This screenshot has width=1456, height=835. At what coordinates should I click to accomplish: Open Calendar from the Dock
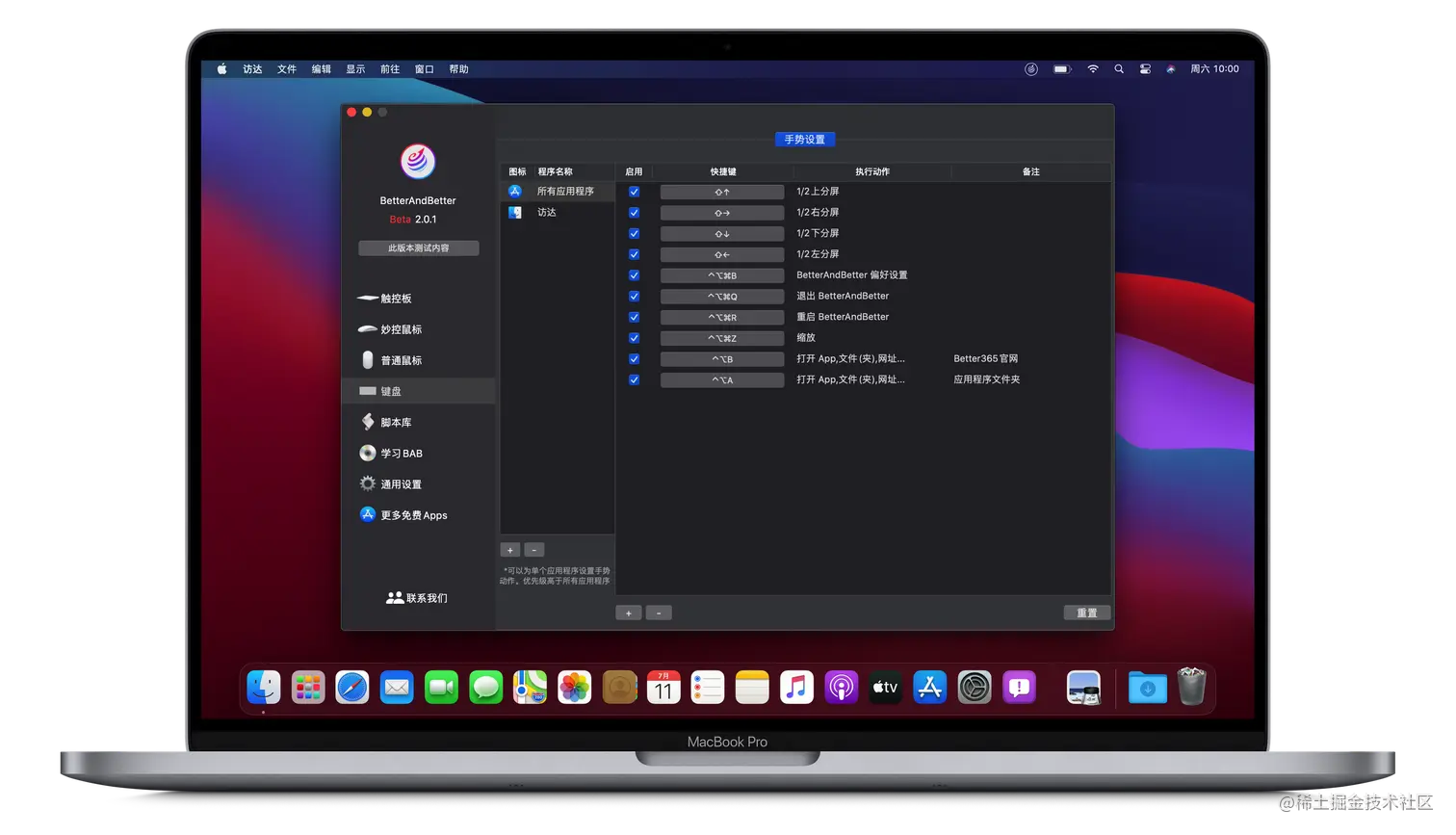coord(663,688)
